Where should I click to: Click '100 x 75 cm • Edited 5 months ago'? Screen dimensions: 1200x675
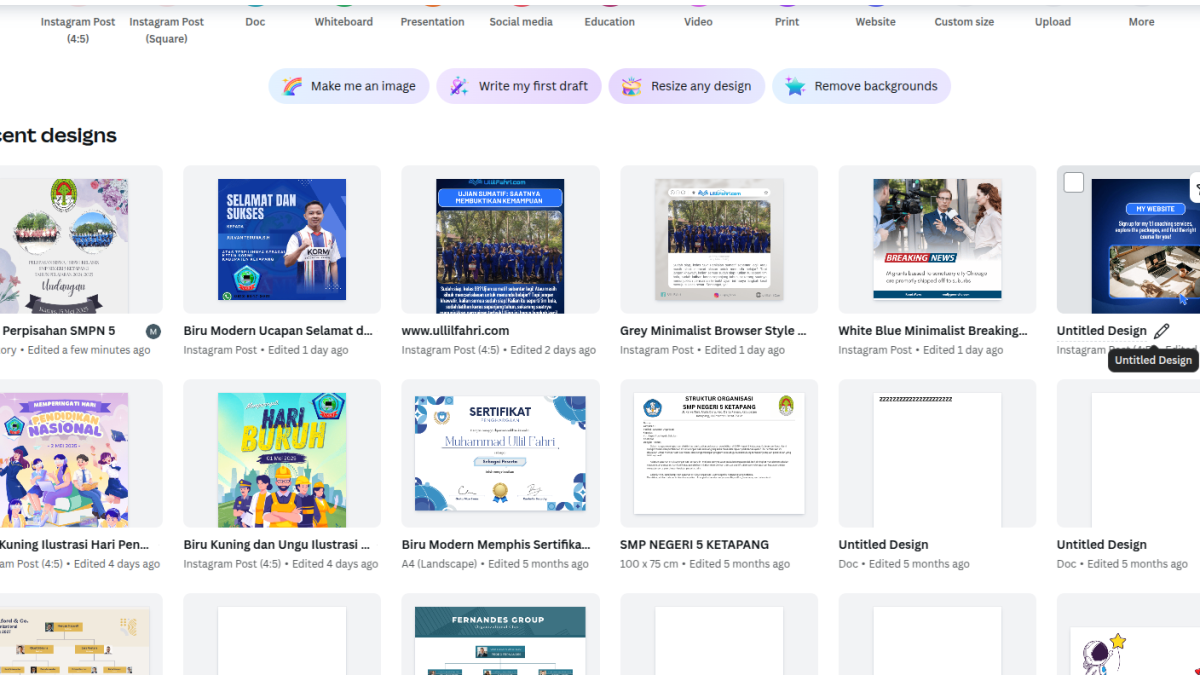[x=705, y=565]
